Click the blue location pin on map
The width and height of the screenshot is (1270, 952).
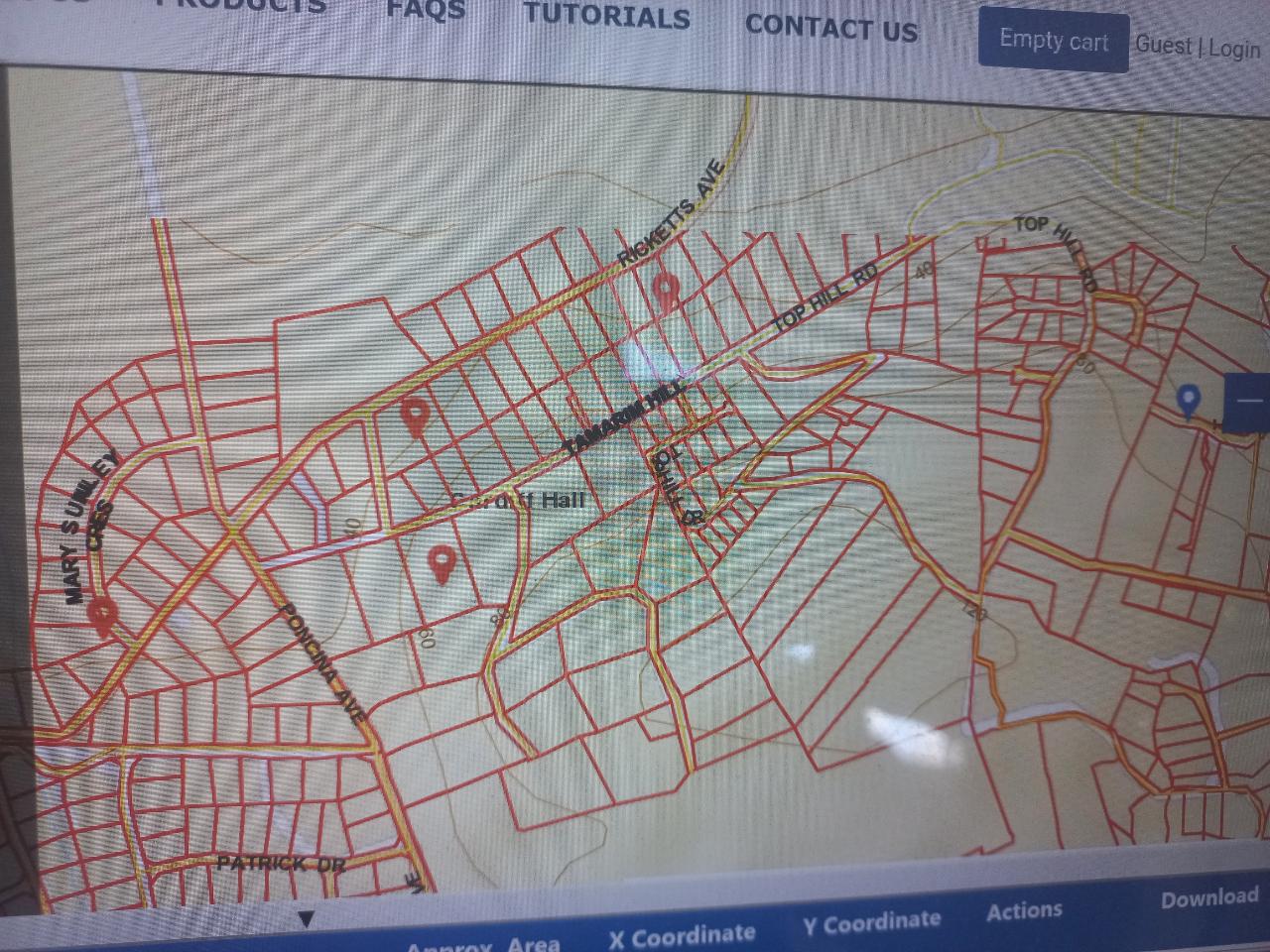(1188, 401)
